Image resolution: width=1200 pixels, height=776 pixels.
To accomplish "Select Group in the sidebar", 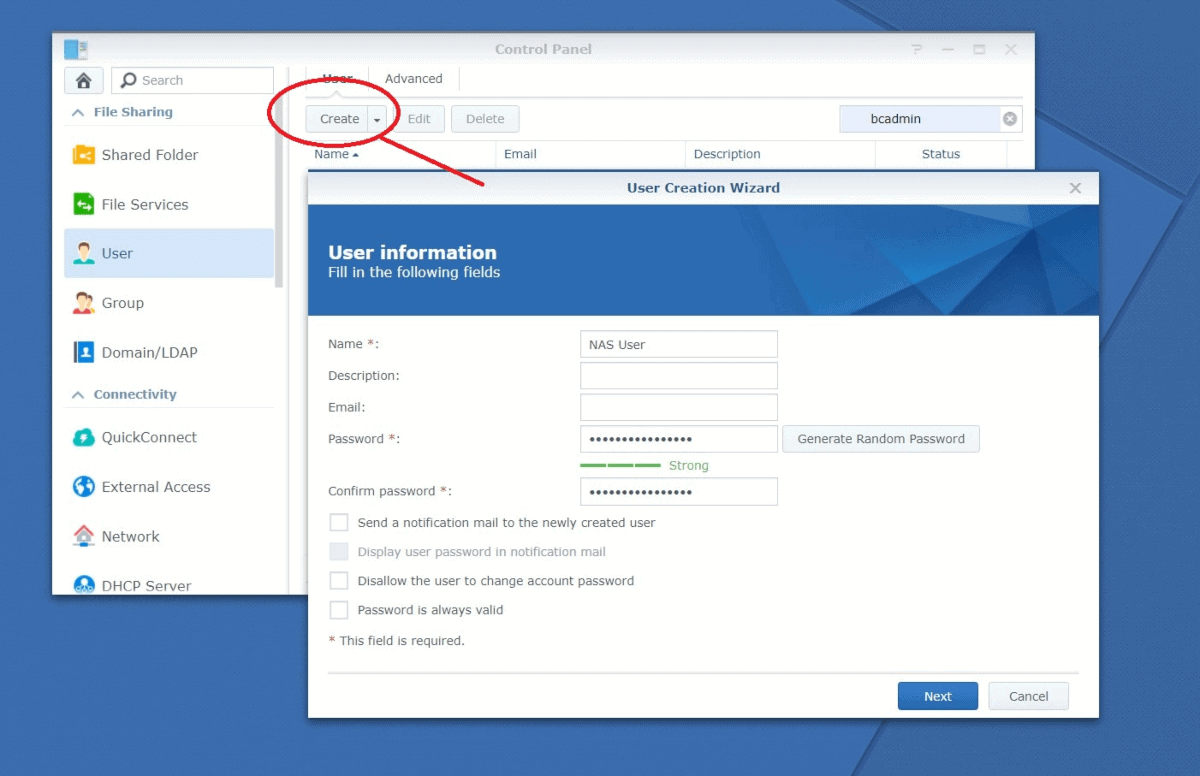I will tap(169, 303).
